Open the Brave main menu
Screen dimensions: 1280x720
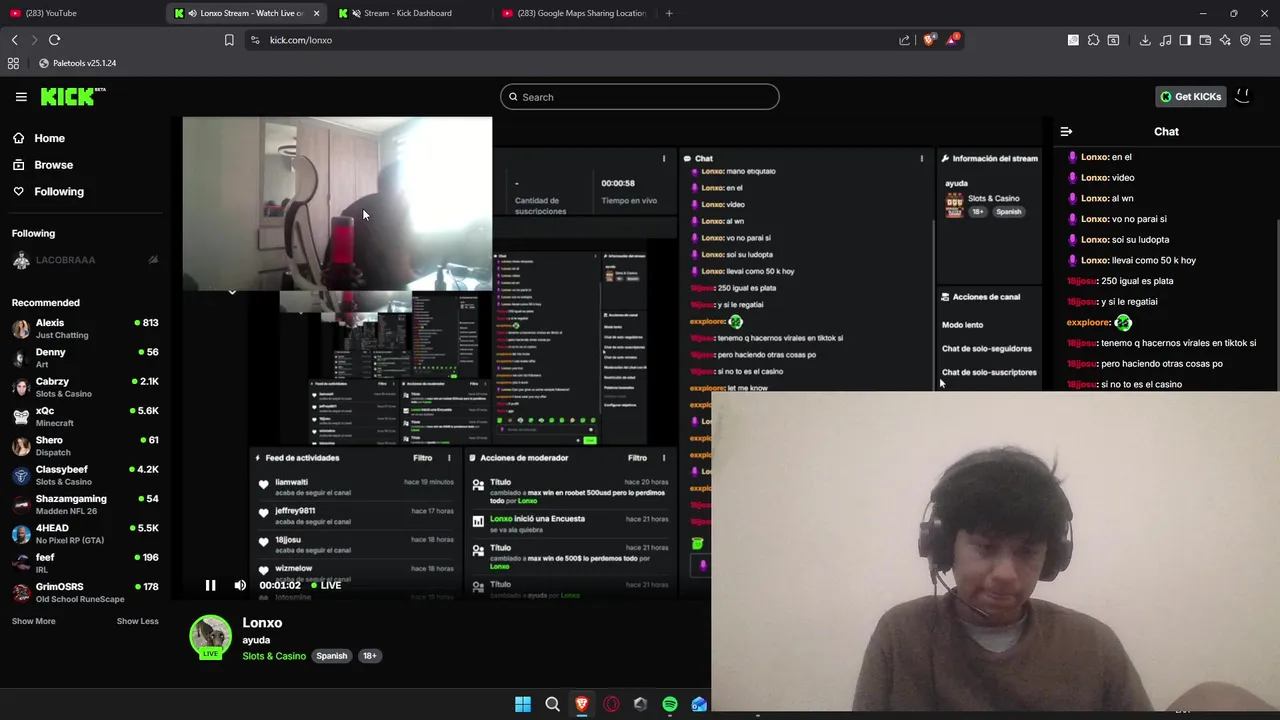pyautogui.click(x=1266, y=40)
